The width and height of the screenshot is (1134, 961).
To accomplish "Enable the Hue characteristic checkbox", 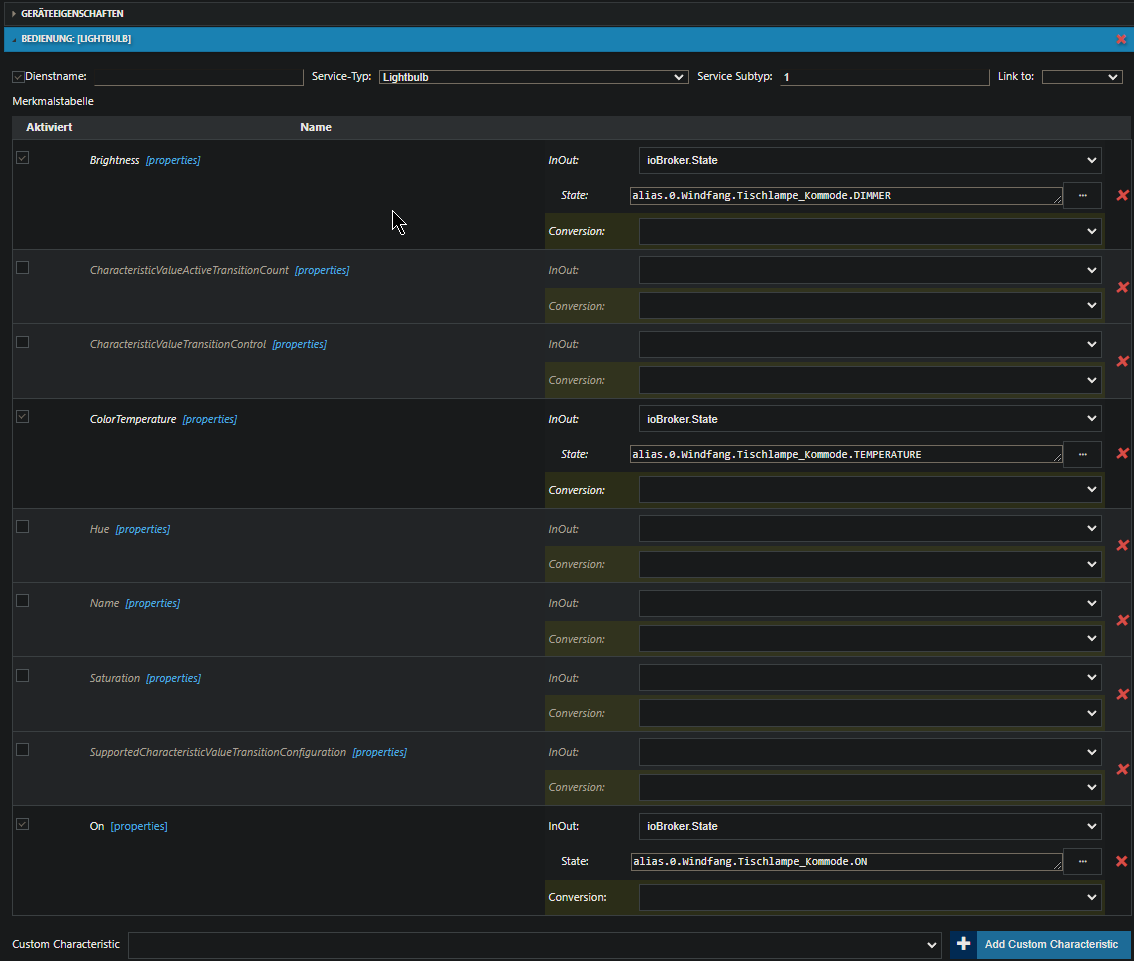I will pos(22,527).
